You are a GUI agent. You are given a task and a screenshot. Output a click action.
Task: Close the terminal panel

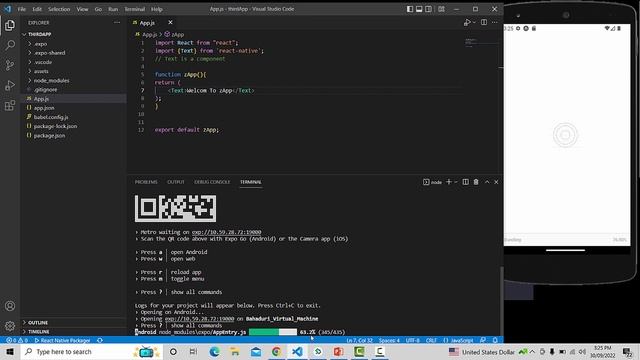click(x=496, y=182)
